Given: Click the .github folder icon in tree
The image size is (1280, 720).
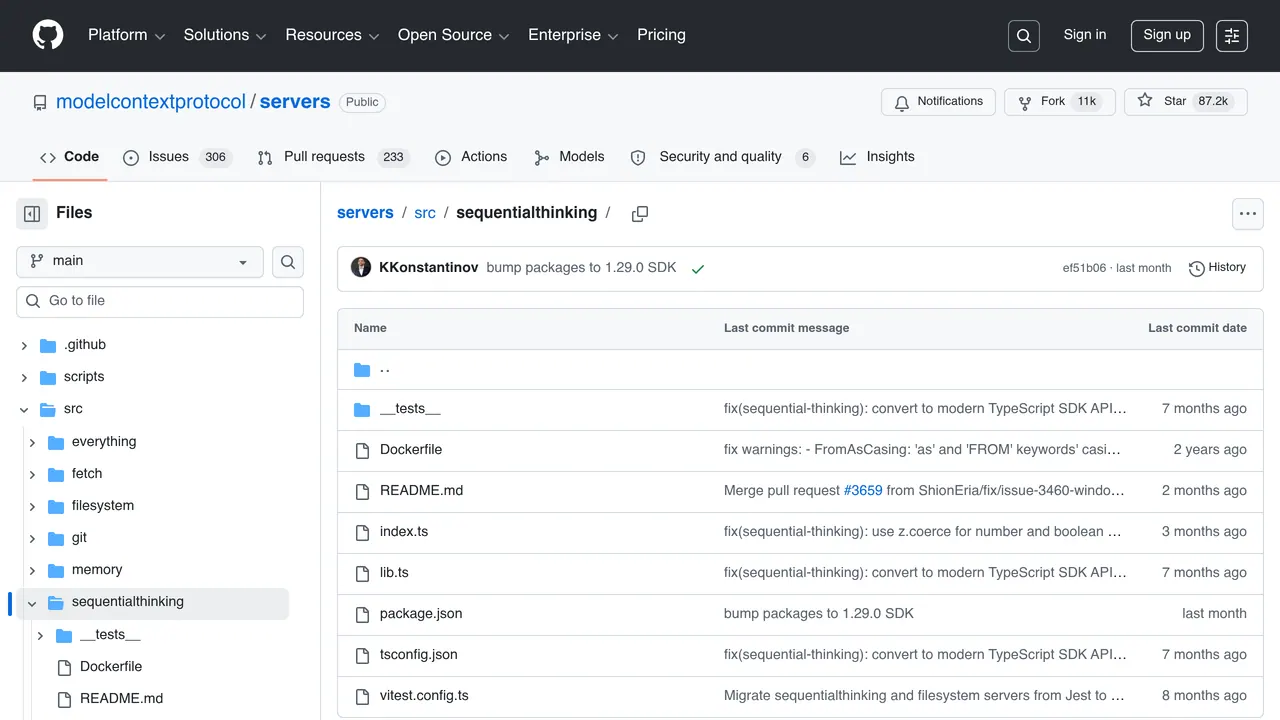Looking at the screenshot, I should [48, 345].
